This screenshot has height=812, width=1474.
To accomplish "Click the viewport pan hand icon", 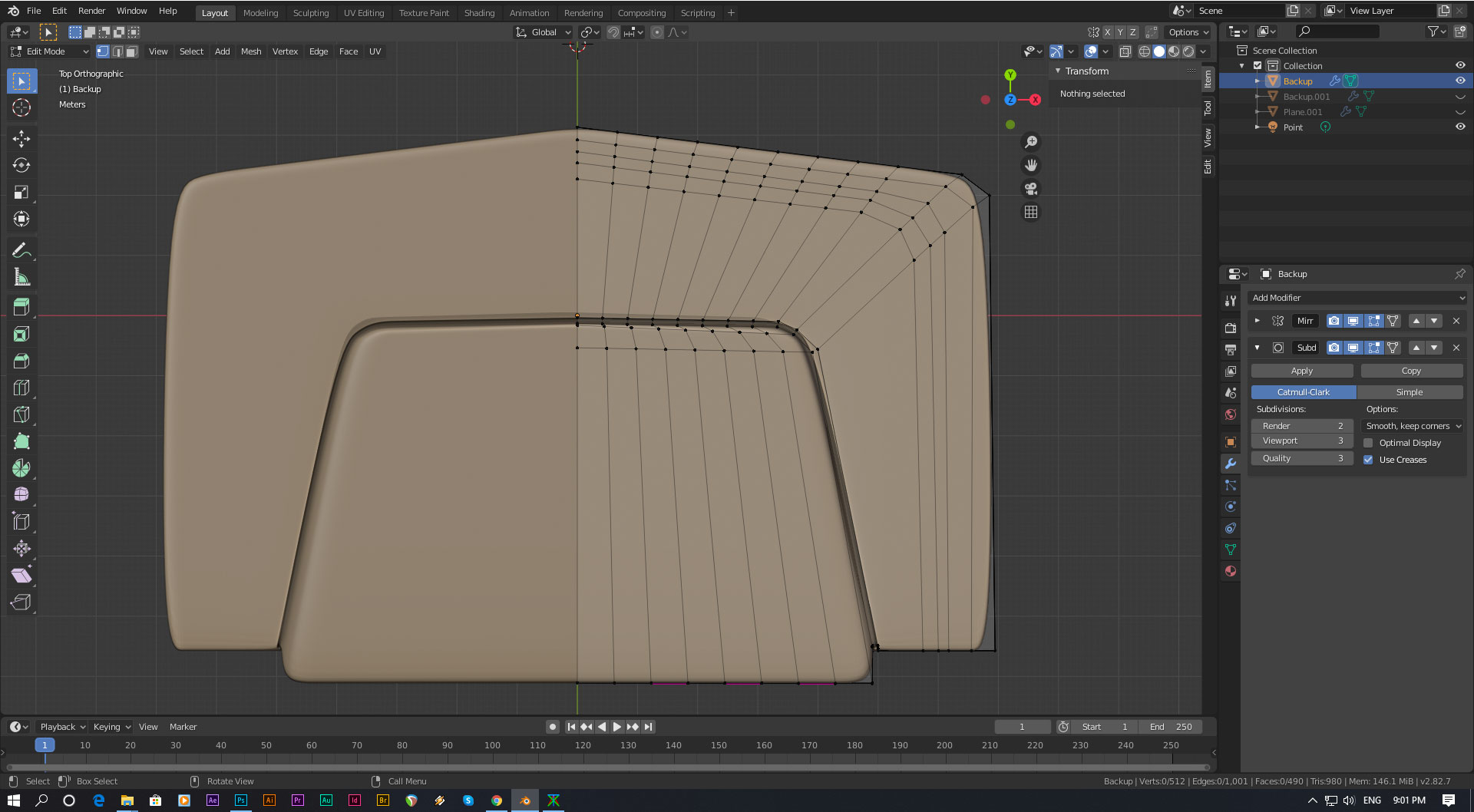I will 1031,165.
